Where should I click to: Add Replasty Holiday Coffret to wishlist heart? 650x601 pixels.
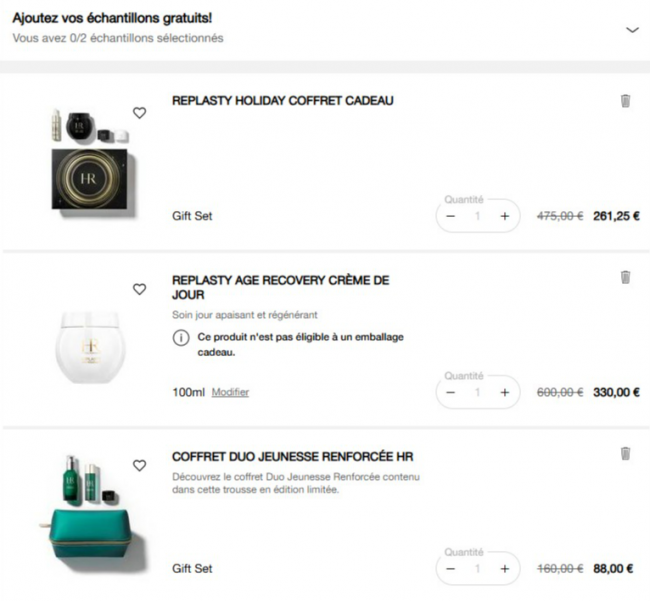click(x=139, y=113)
